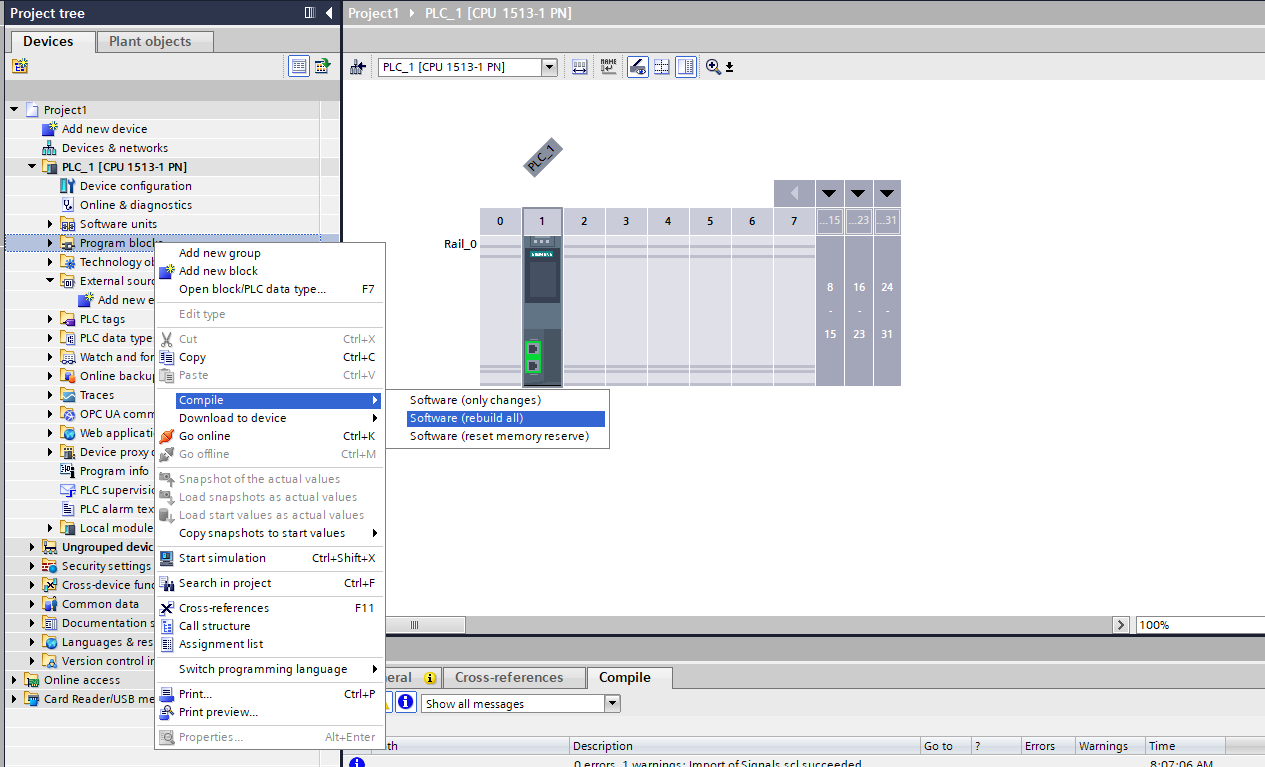The height and width of the screenshot is (767, 1265).
Task: Switch to the Plant objects tab
Action: coord(149,41)
